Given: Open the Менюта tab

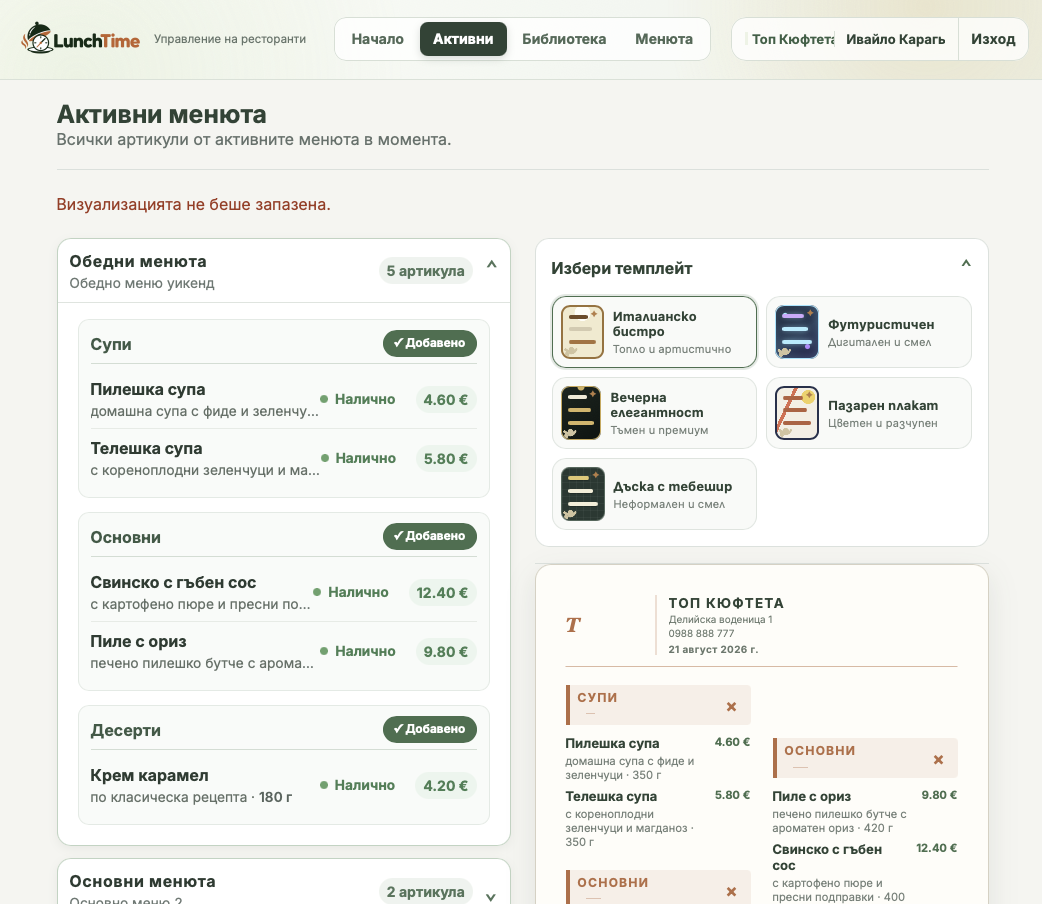Looking at the screenshot, I should tap(664, 39).
